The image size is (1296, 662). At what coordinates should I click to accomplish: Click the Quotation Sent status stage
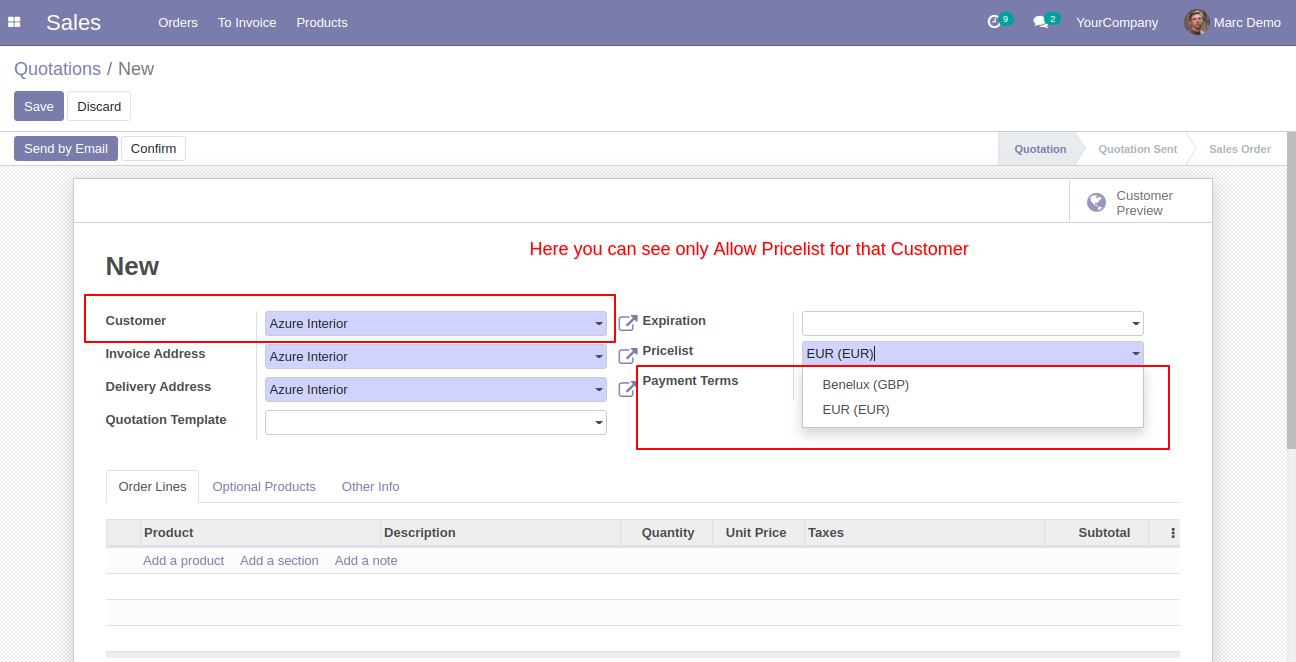(x=1137, y=149)
